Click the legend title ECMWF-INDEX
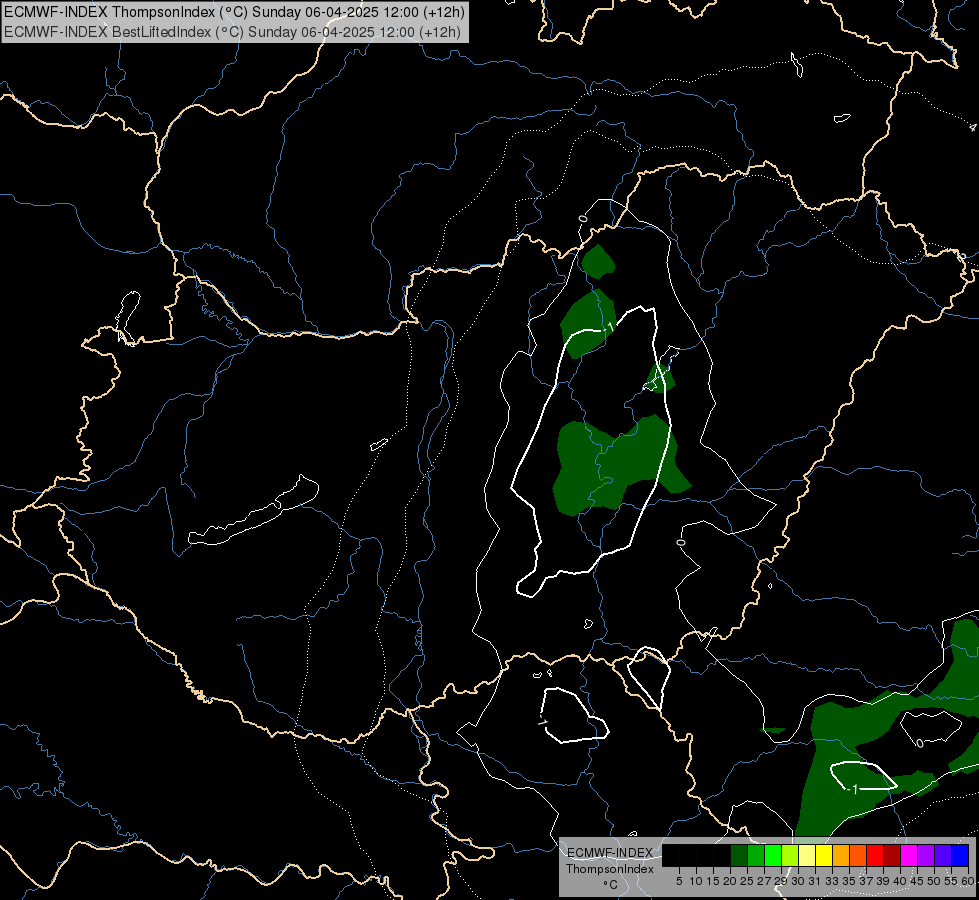The height and width of the screenshot is (900, 979). pos(610,853)
